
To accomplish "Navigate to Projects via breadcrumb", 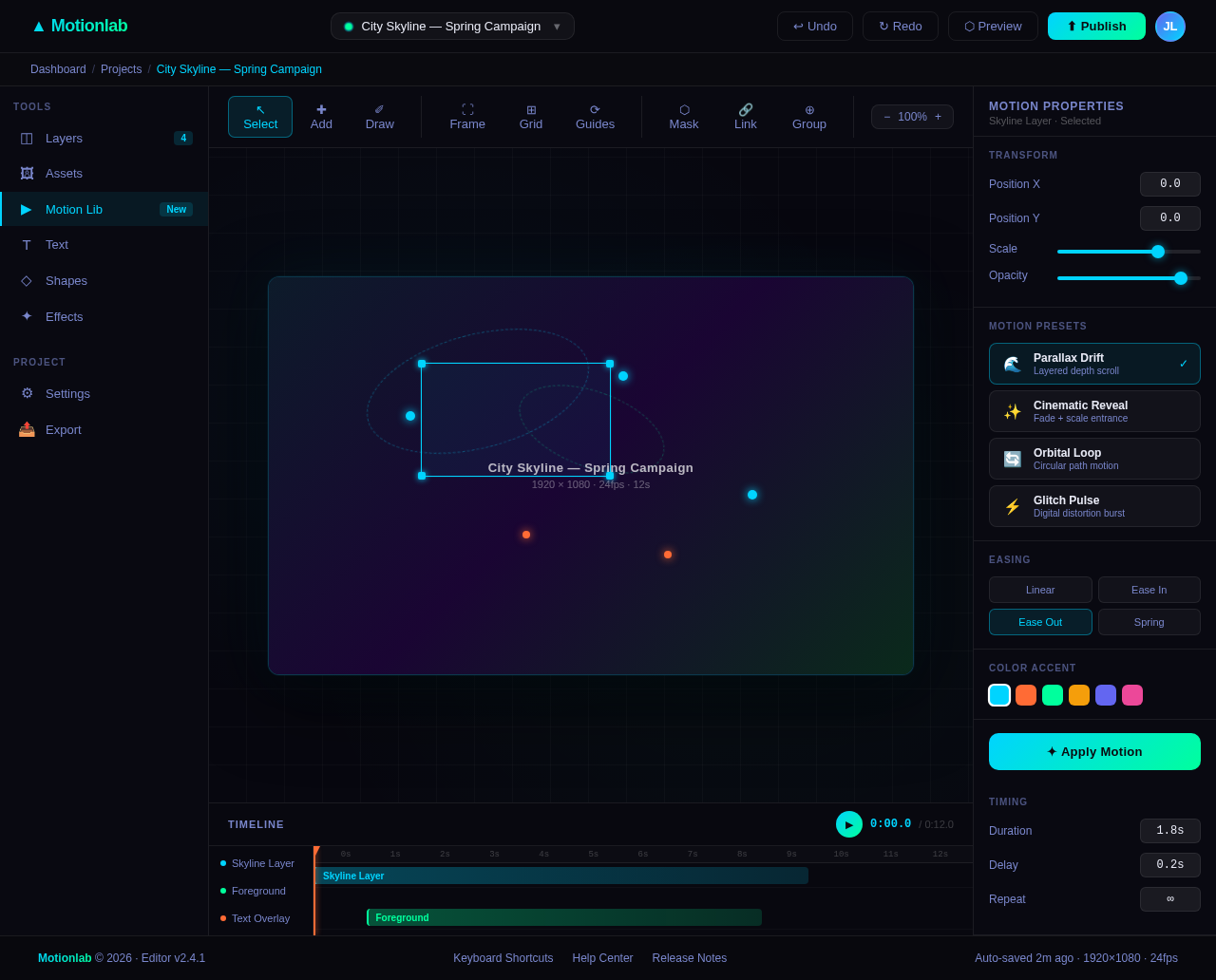I will [x=121, y=68].
